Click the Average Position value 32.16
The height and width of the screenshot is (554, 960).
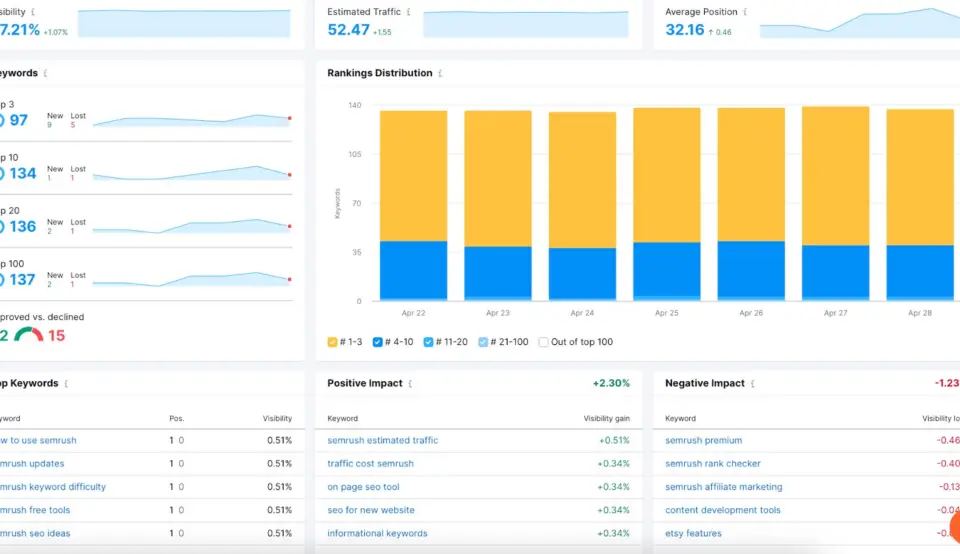click(x=684, y=29)
